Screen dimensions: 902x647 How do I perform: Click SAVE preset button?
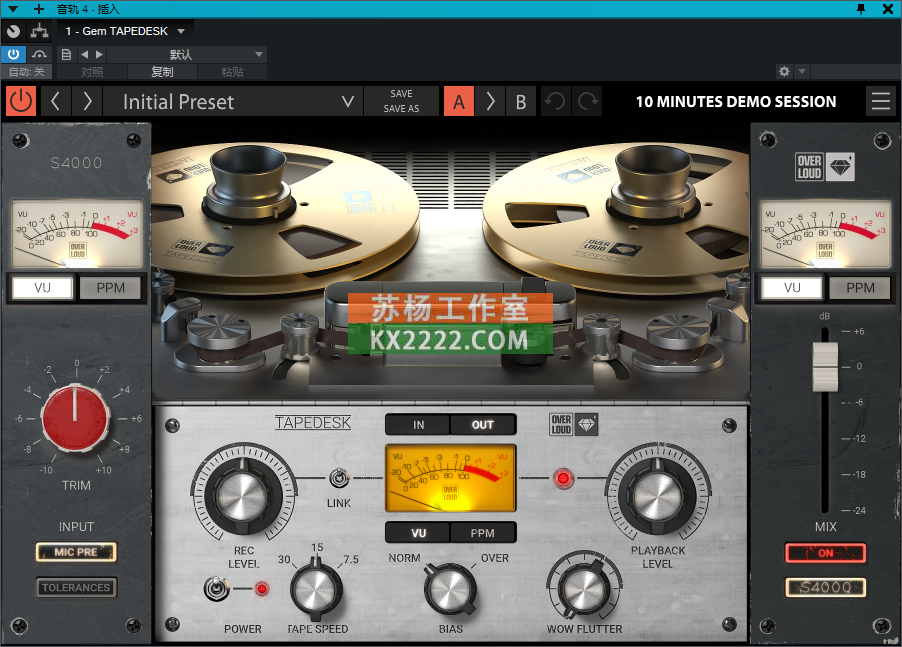401,94
